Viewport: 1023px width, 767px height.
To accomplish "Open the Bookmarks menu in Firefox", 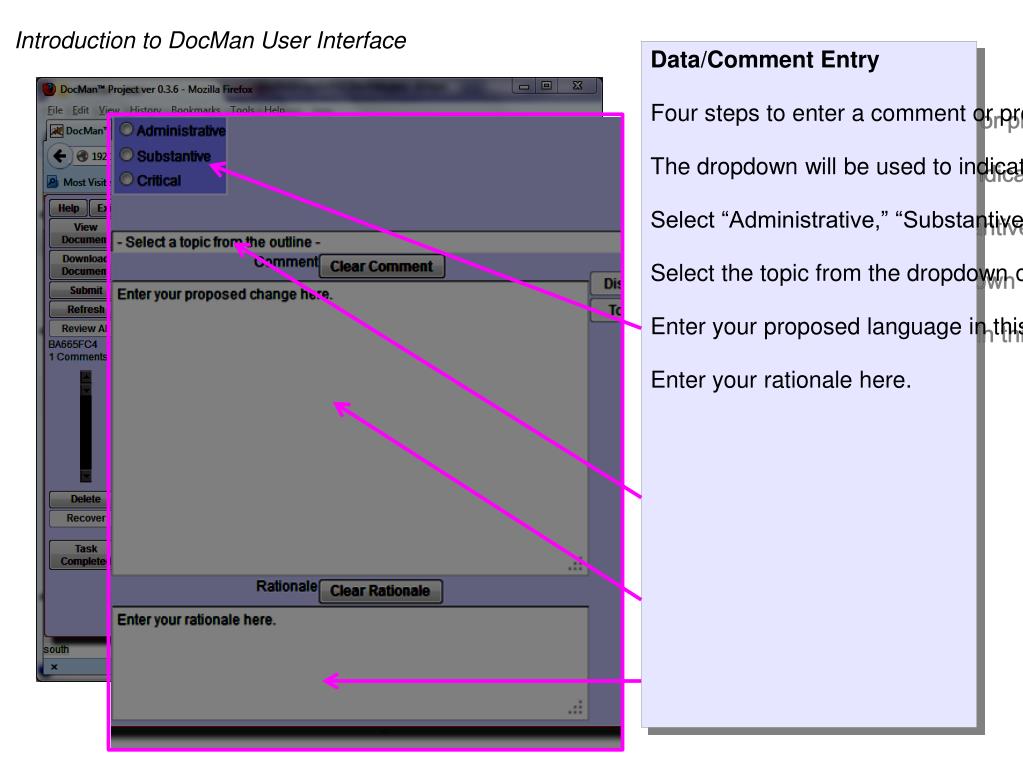I will click(x=195, y=110).
